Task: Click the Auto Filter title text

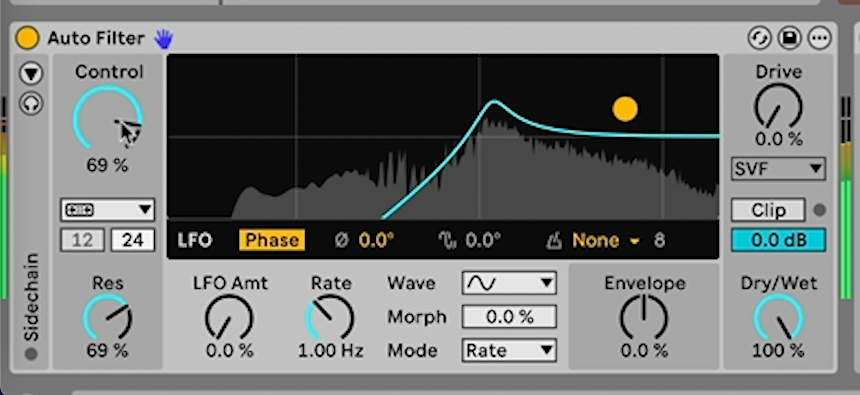Action: click(x=96, y=38)
